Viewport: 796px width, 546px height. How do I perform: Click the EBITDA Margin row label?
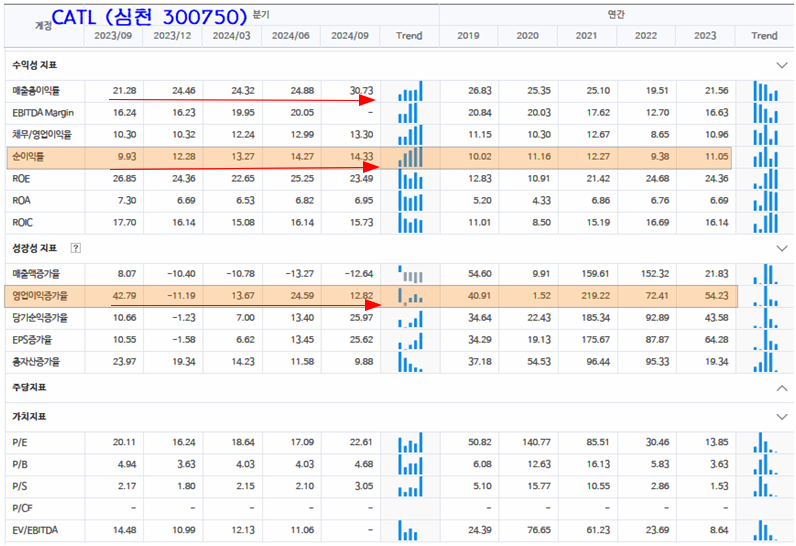[x=43, y=113]
